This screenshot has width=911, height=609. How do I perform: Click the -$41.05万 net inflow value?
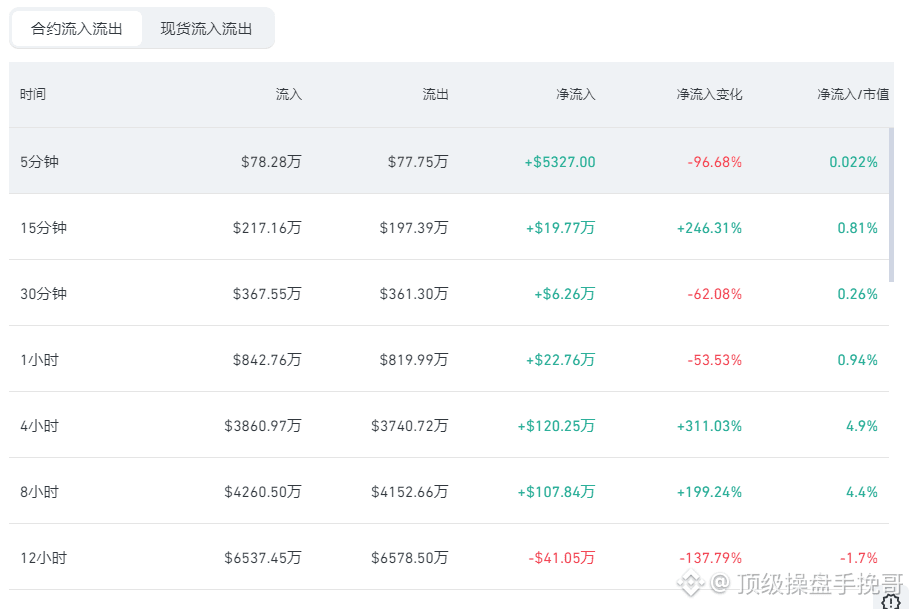click(x=561, y=558)
